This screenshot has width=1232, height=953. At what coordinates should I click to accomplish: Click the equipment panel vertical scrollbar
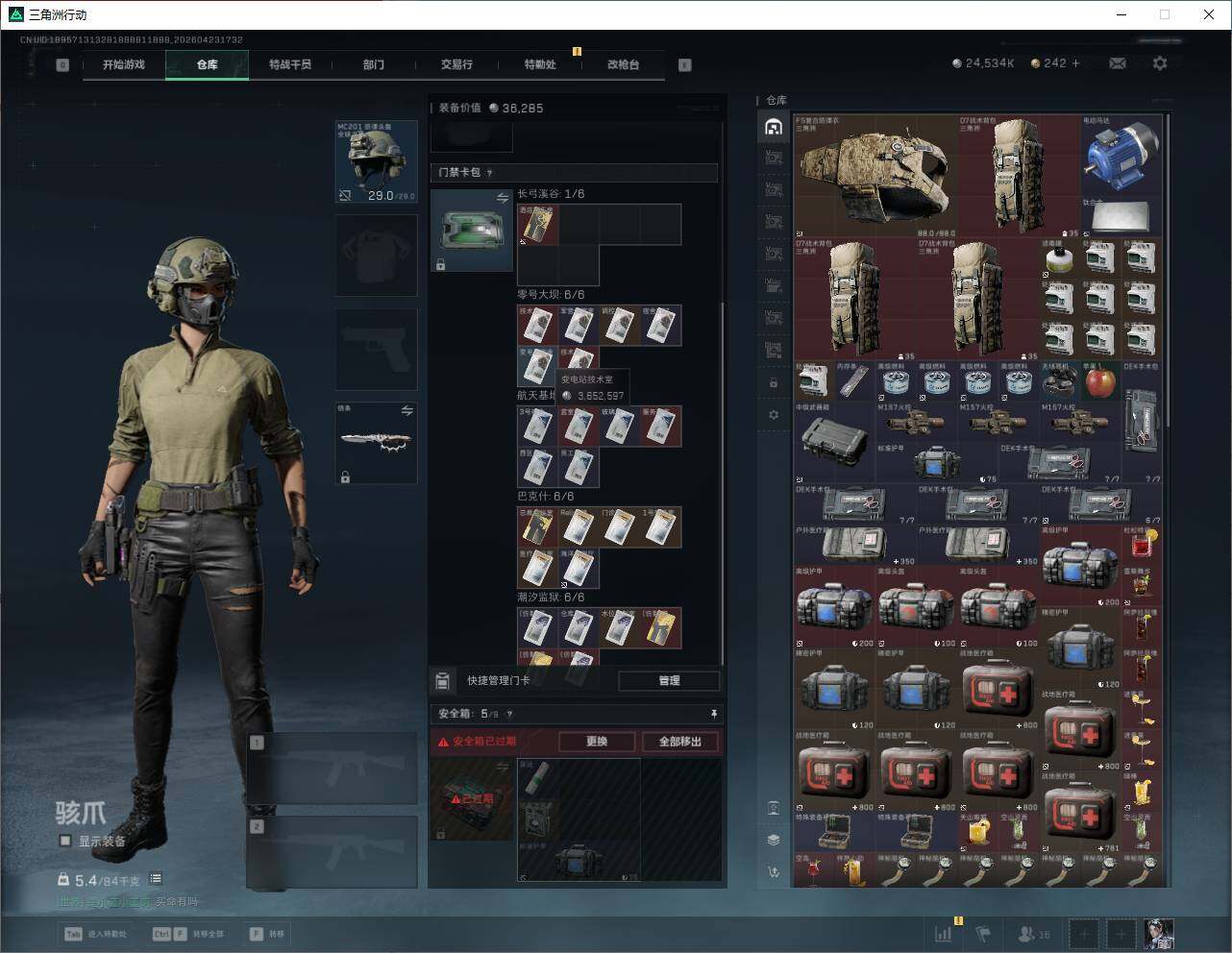coord(722,482)
